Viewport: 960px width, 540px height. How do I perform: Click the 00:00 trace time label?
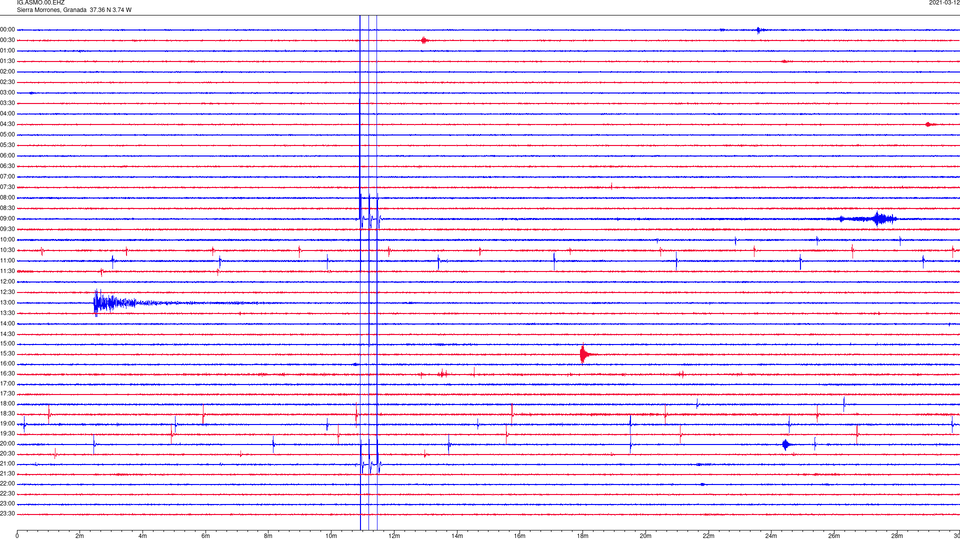[7, 29]
